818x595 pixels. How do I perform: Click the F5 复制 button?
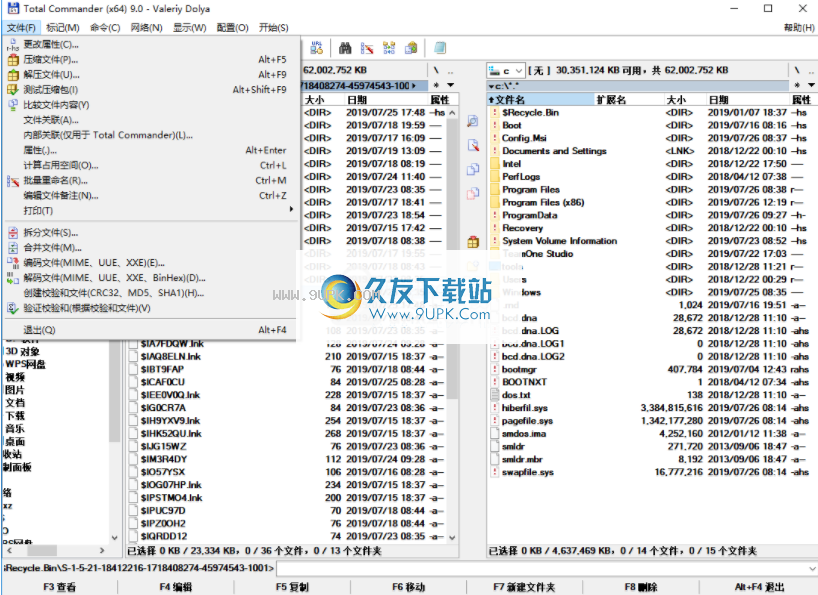click(x=292, y=587)
